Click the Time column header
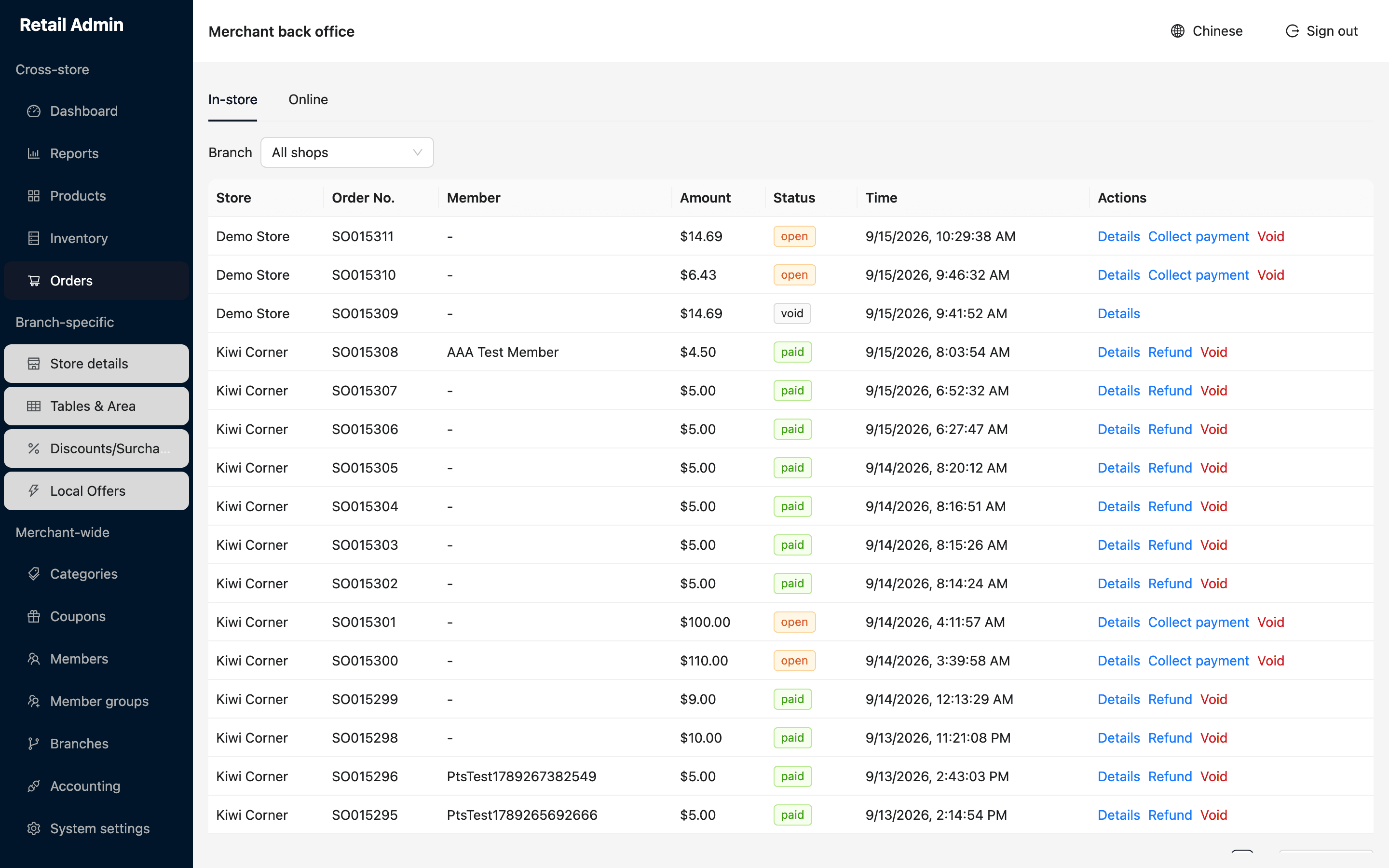Screen dimensions: 1389x868 tap(882, 198)
